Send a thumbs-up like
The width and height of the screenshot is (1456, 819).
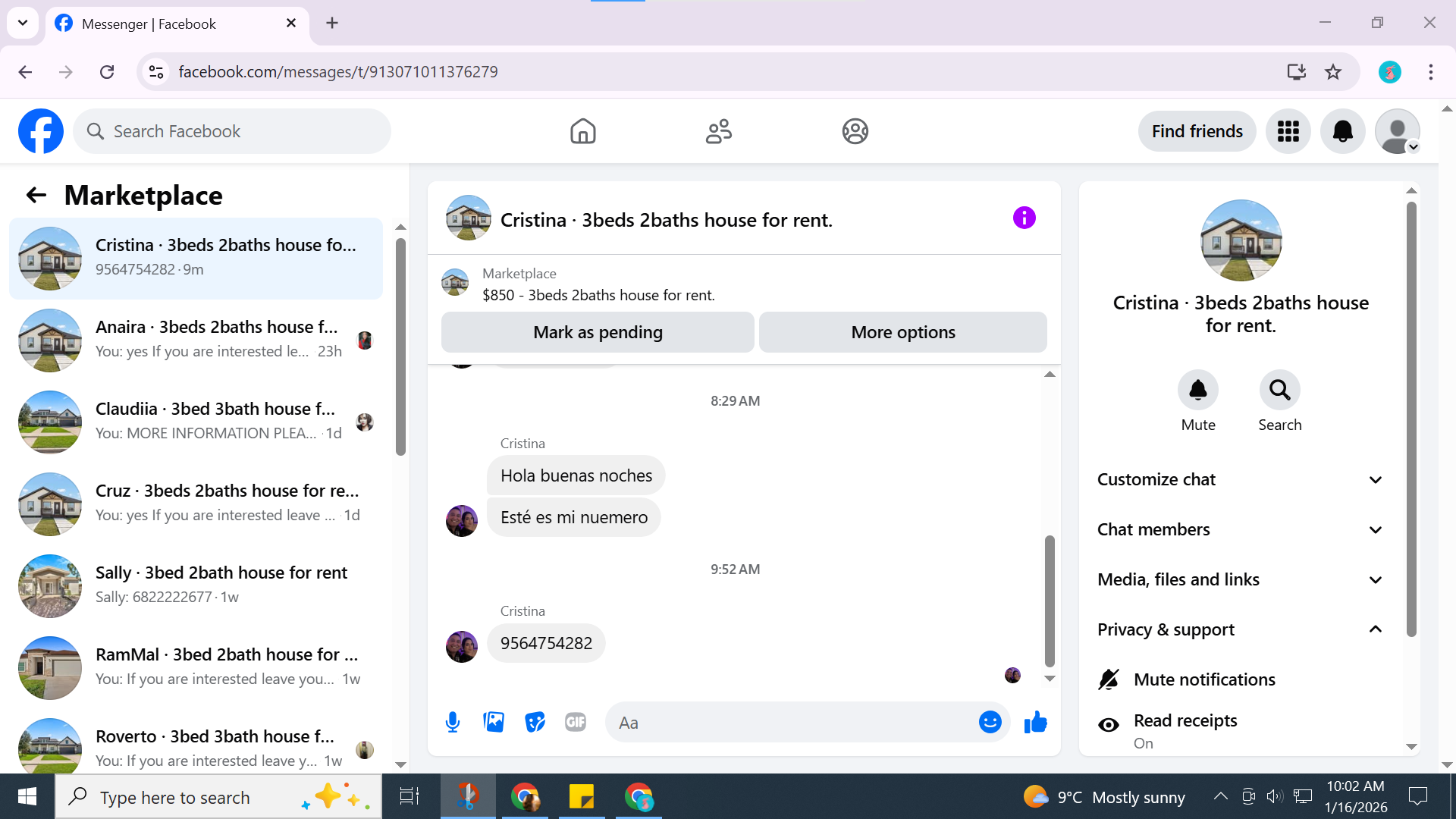tap(1035, 722)
